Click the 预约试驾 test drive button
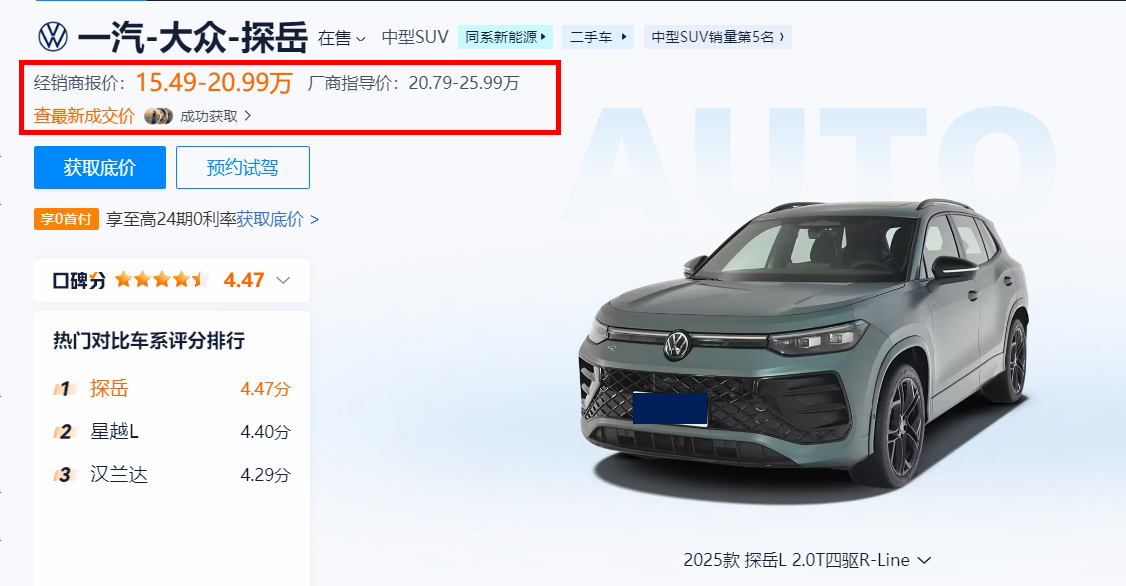Screen dimensions: 1126x586 [x=243, y=167]
